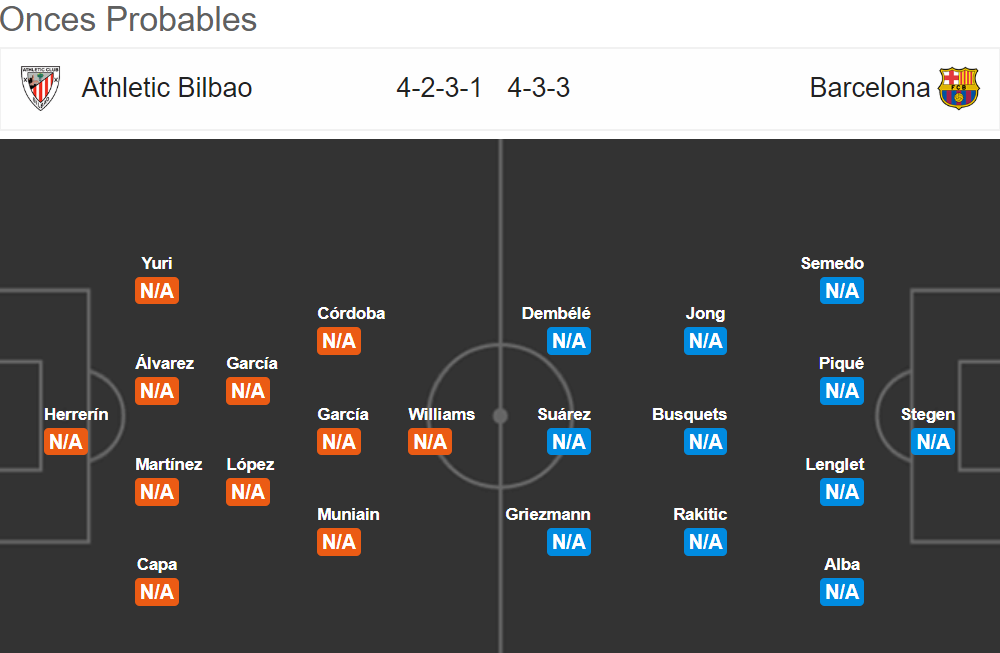Click Stegen's blue N/A badge
The width and height of the screenshot is (1000, 653).
pos(933,441)
